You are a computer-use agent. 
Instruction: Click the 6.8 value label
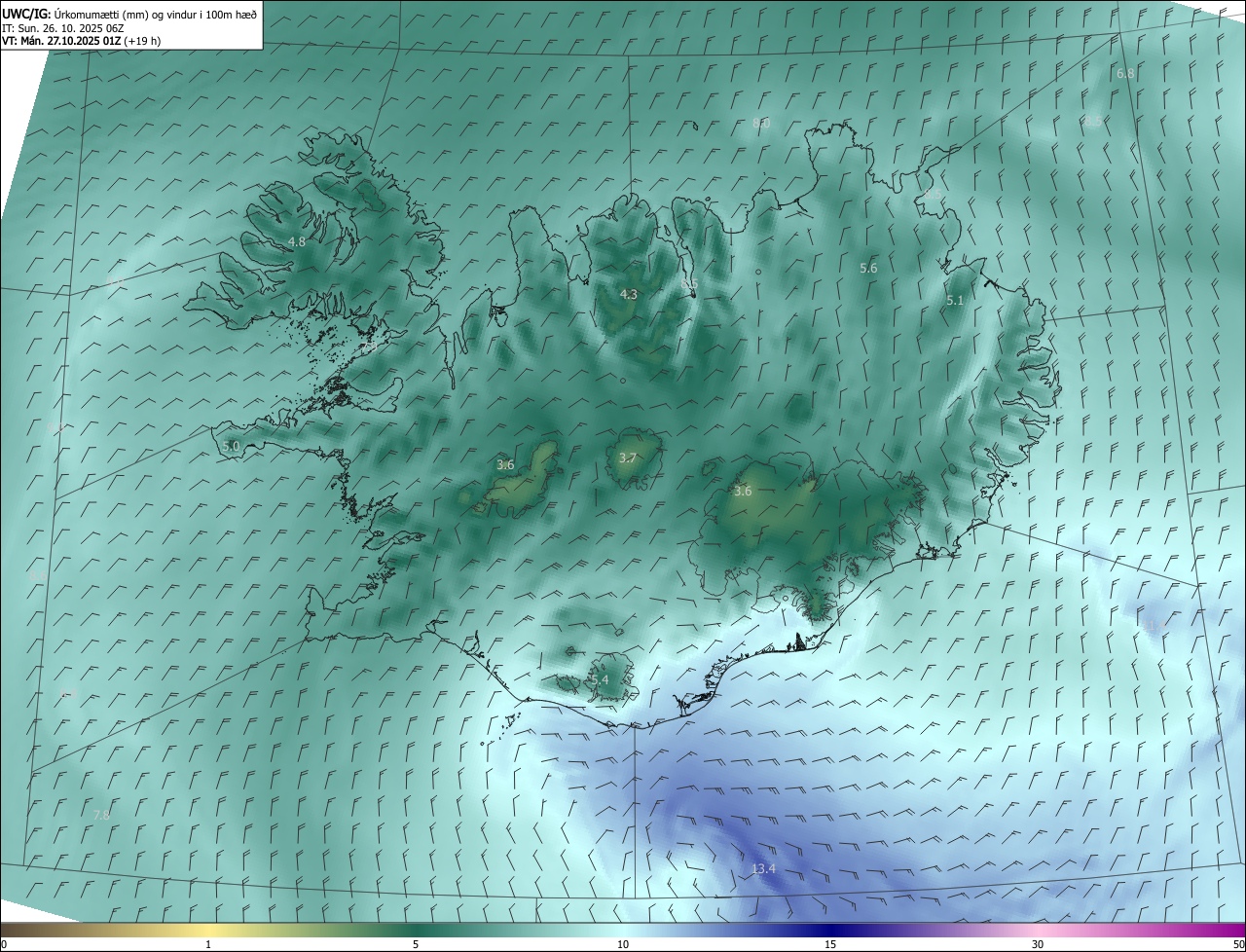pos(1125,74)
